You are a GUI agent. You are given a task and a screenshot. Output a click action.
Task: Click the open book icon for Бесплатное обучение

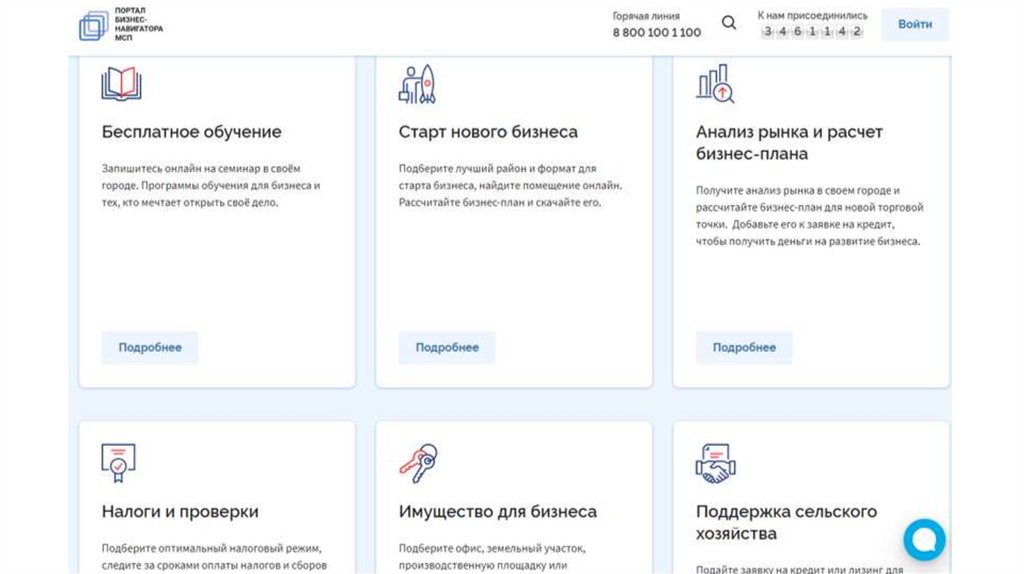121,84
